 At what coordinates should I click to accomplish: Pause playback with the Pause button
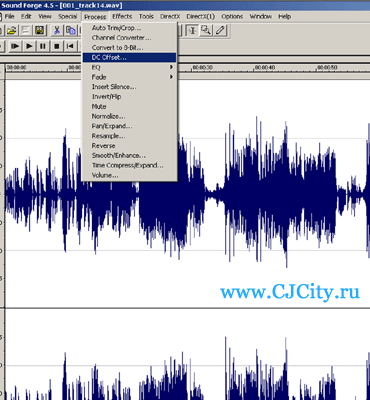(43, 46)
